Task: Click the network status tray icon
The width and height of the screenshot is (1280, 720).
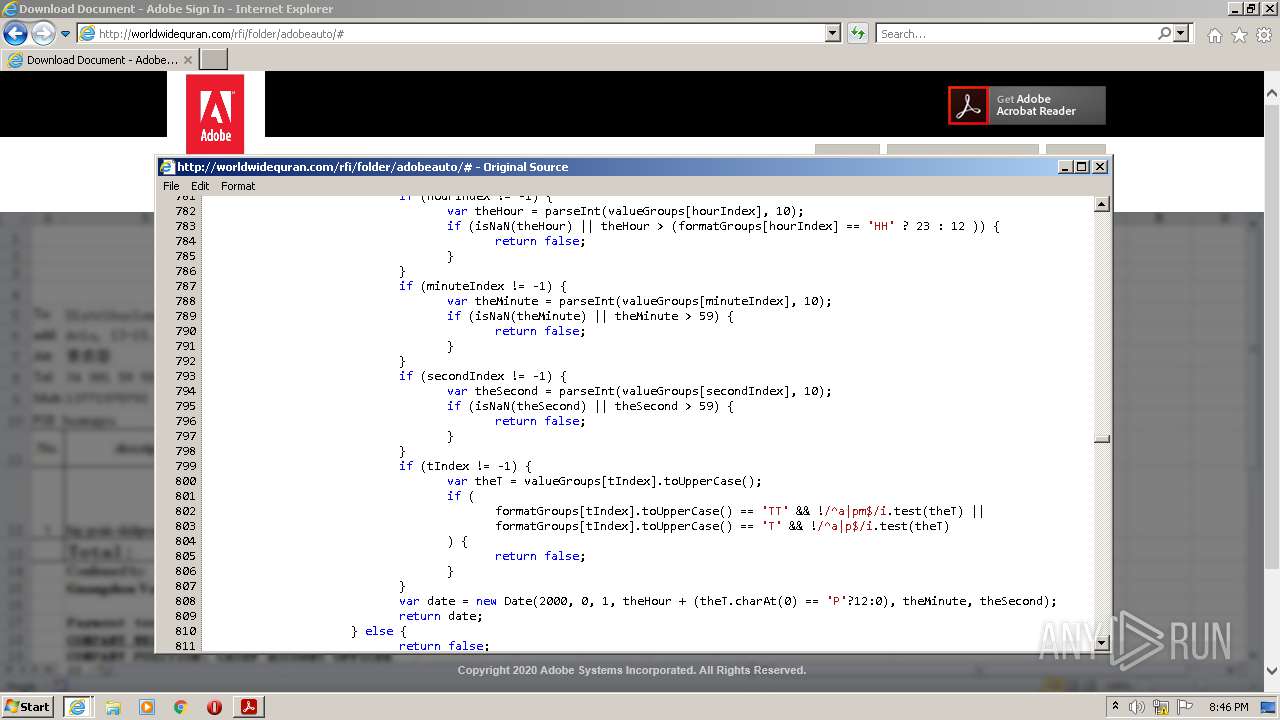Action: pyautogui.click(x=1161, y=707)
